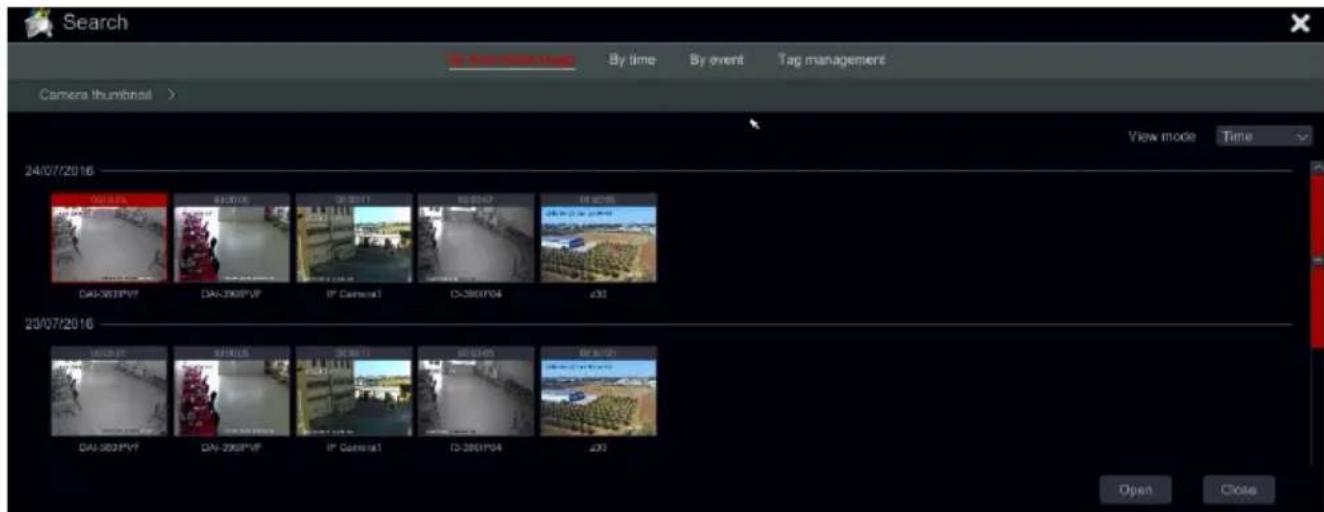The image size is (1324, 512).
Task: Select 23/07/2016 gray hall thumbnail beside aerial view
Action: [476, 391]
